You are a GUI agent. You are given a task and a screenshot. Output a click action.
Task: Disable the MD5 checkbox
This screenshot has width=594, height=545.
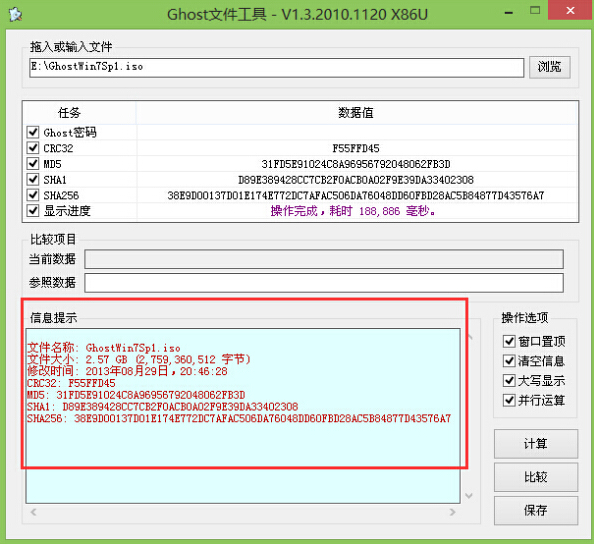[x=33, y=164]
